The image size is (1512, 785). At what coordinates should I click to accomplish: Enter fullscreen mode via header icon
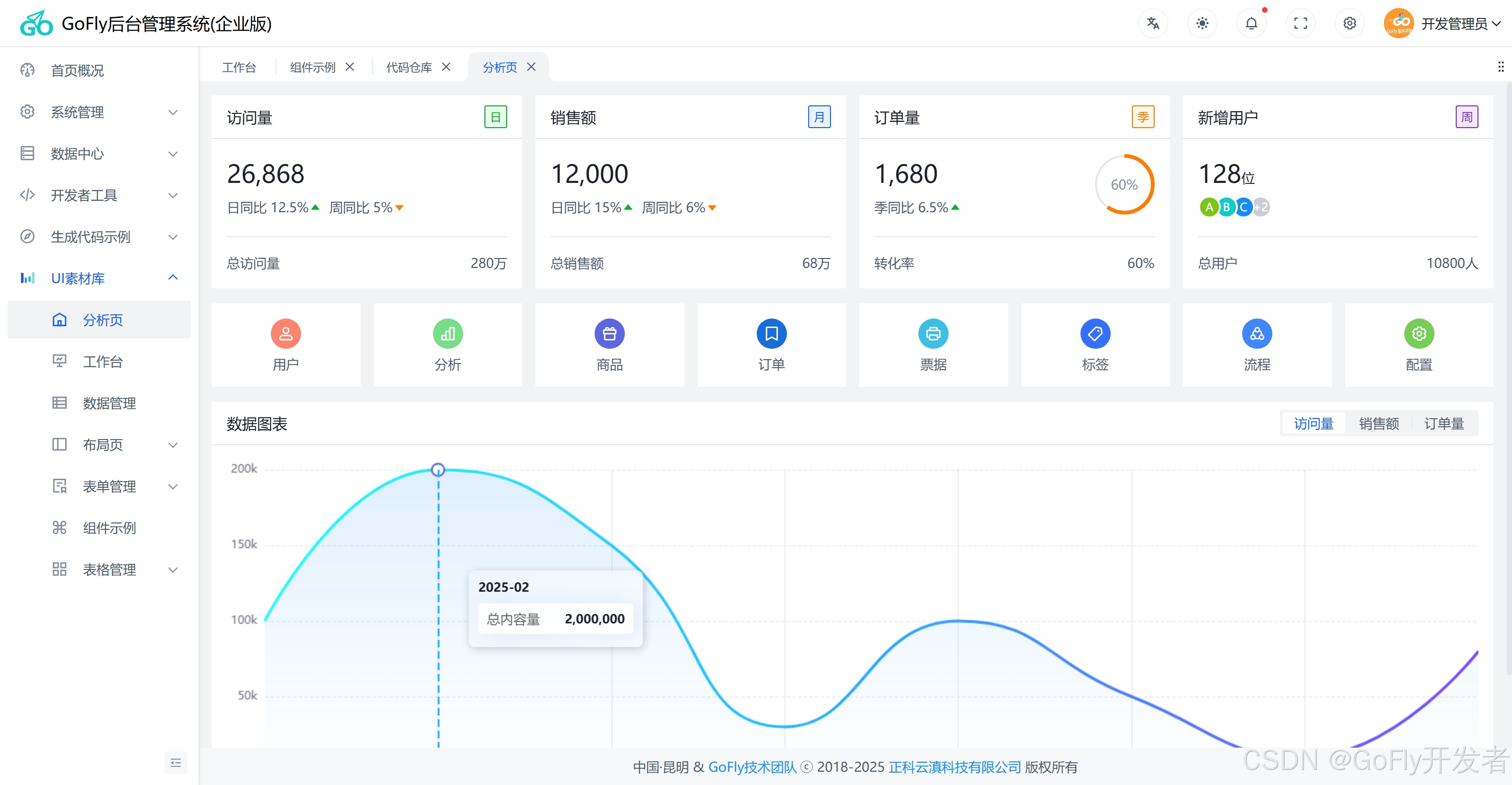[1301, 24]
